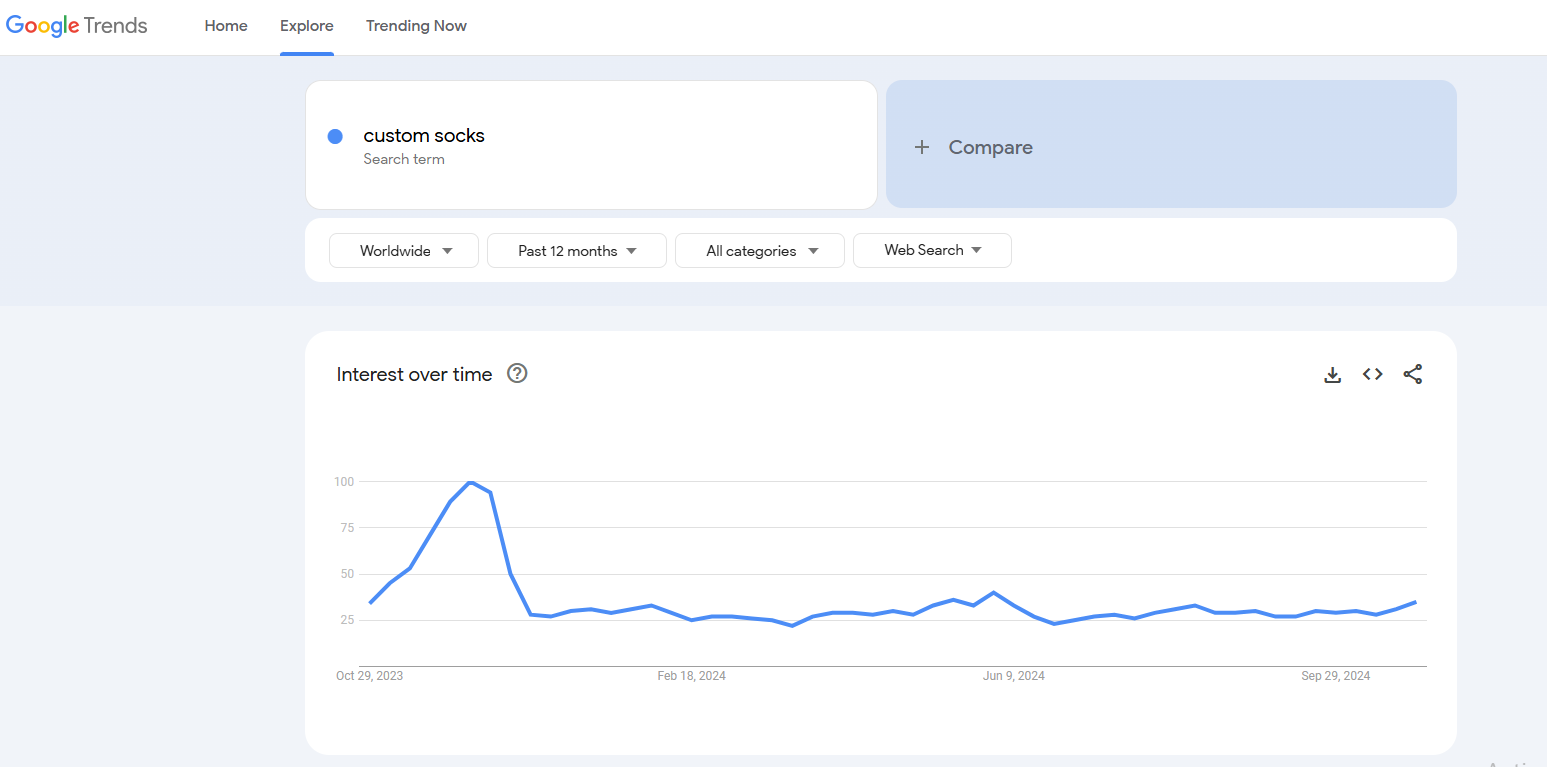Open the Past 12 months time range dropdown

click(x=577, y=251)
